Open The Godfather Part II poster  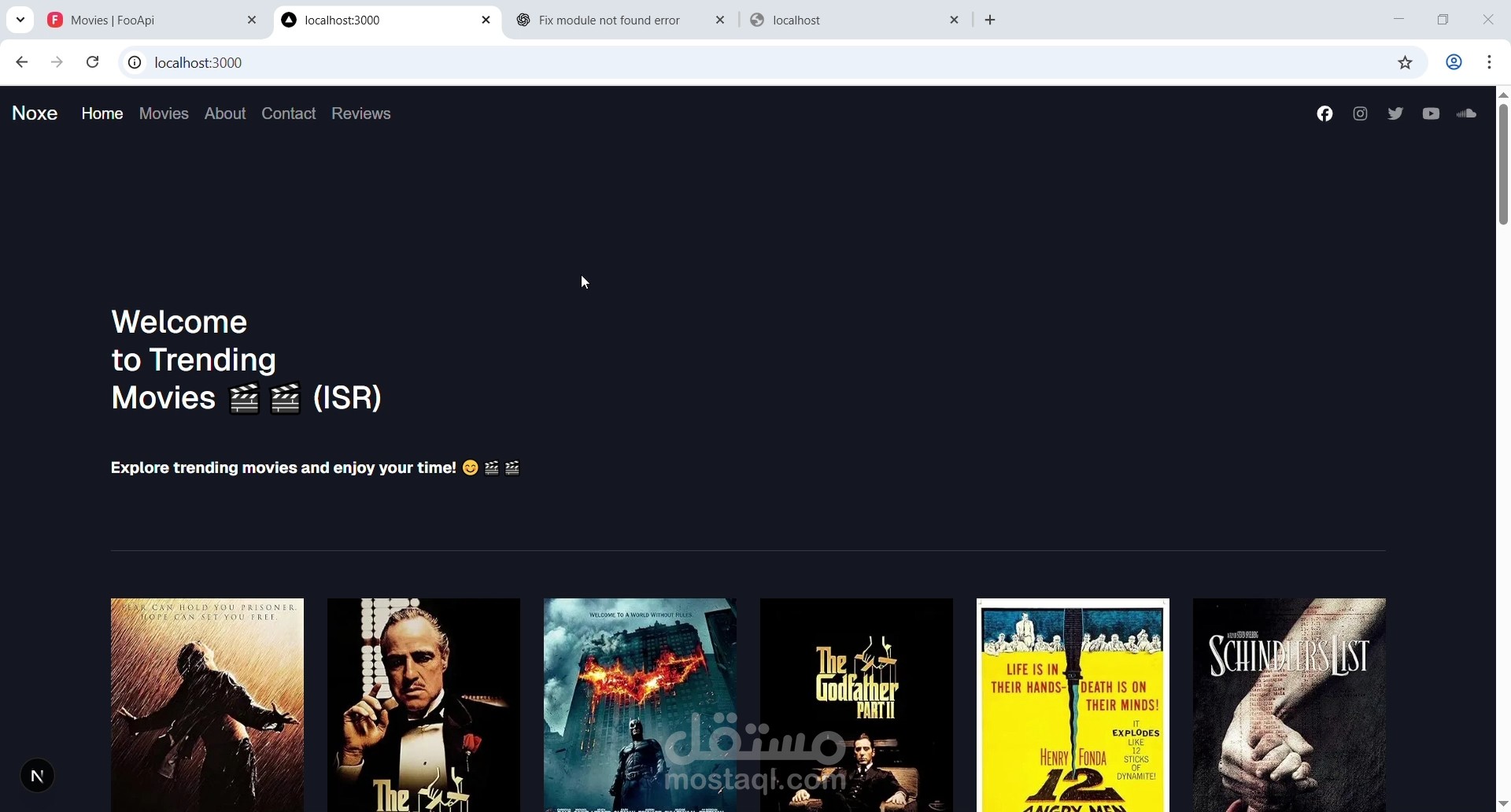pos(857,705)
